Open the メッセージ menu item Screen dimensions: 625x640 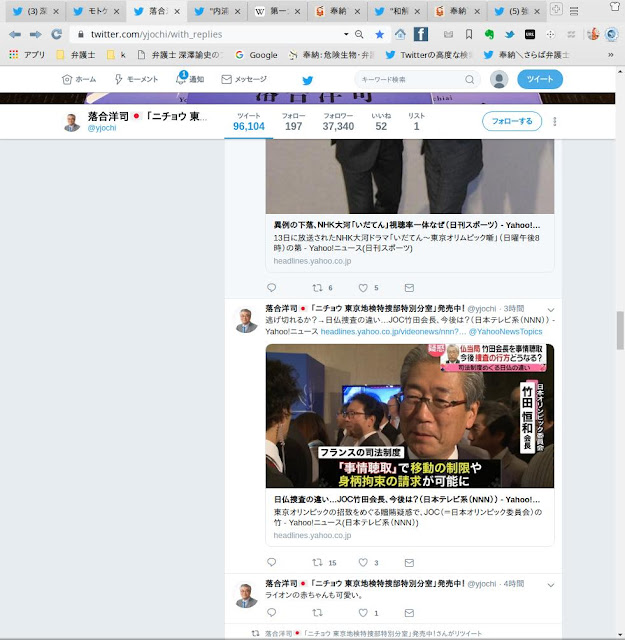(244, 79)
